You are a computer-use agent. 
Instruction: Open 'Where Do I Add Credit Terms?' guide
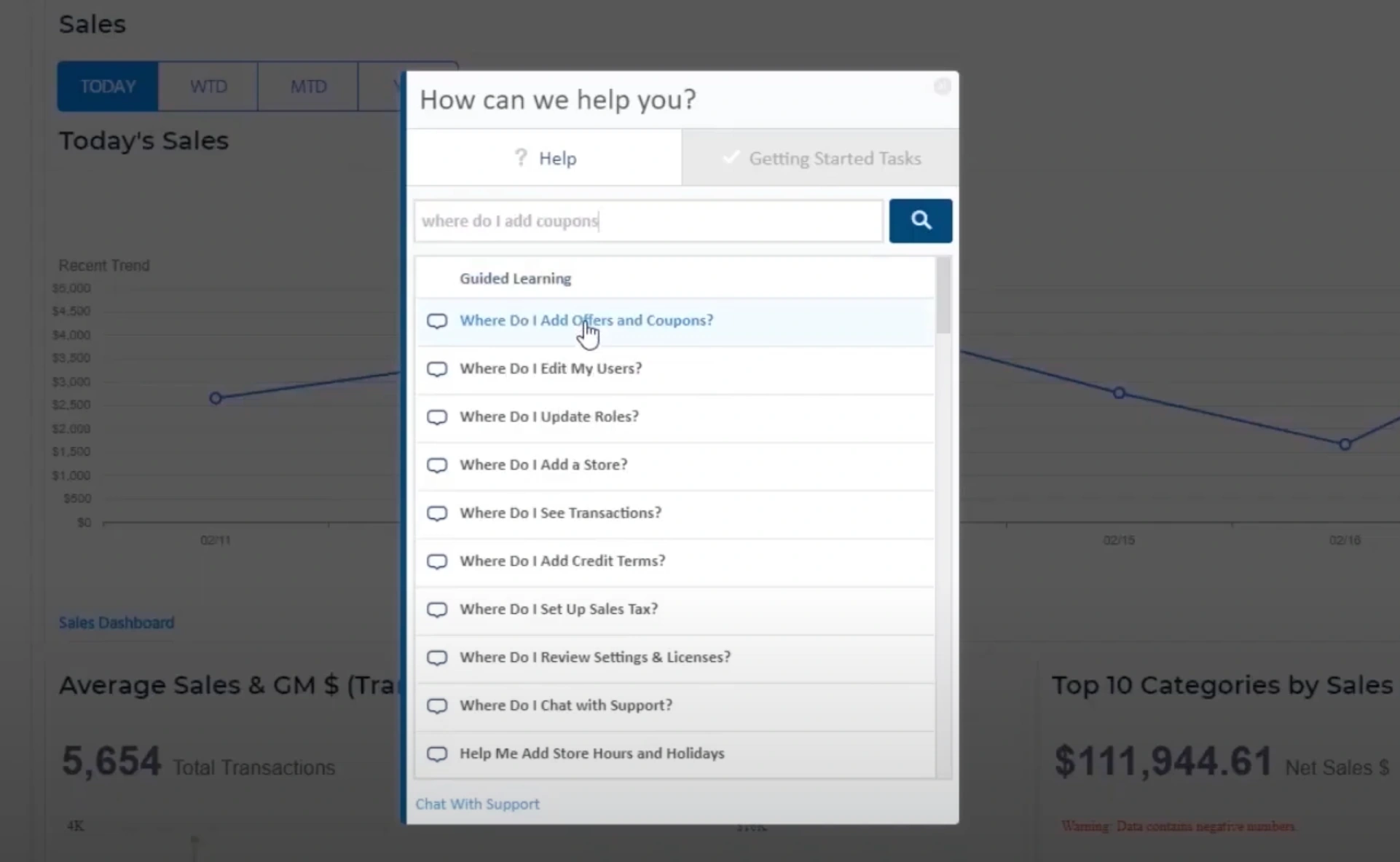675,561
